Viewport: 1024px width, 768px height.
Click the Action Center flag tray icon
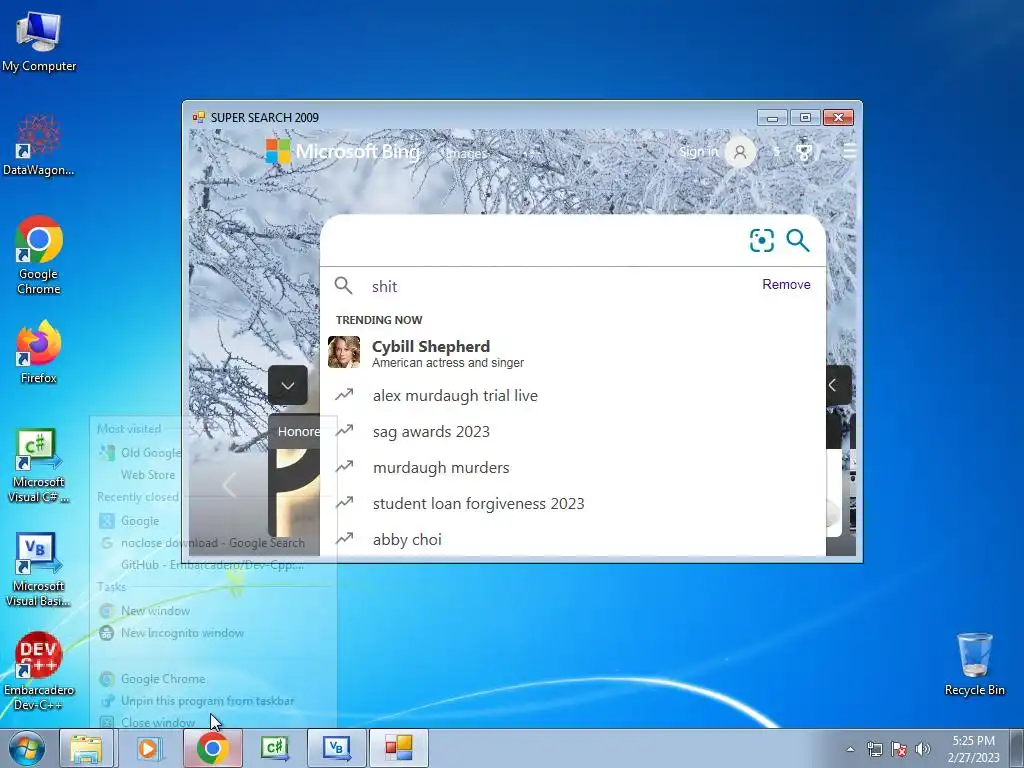coord(899,749)
